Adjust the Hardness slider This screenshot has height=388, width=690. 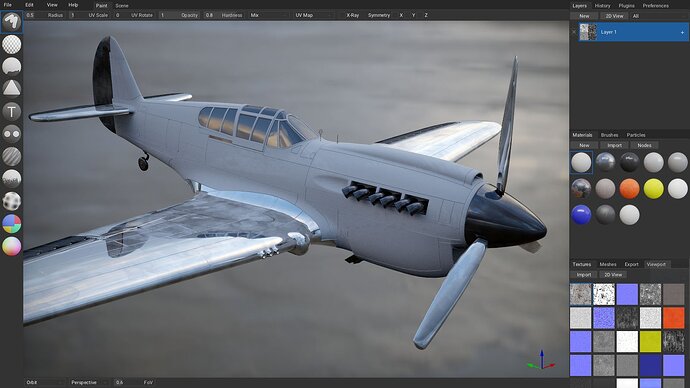click(224, 15)
